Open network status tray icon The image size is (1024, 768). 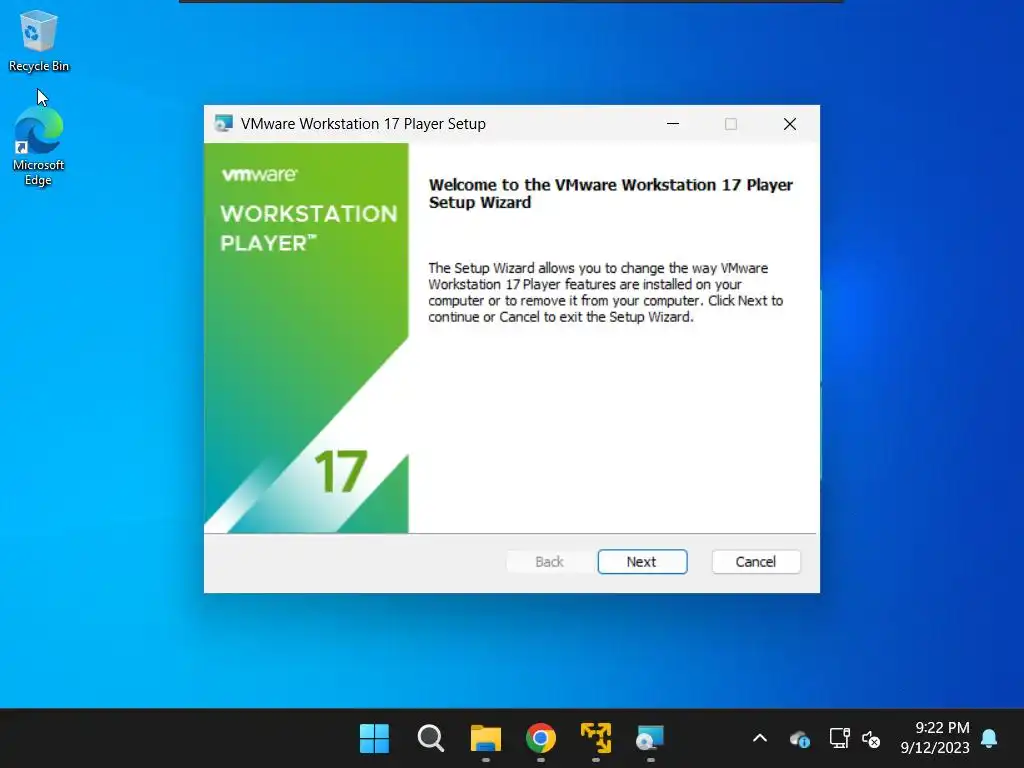839,739
